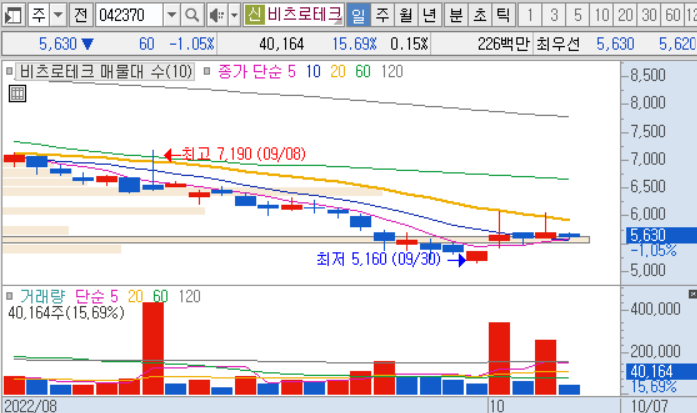Click the 226백만 trading value
Viewport: 697px width, 413px height.
coord(504,44)
